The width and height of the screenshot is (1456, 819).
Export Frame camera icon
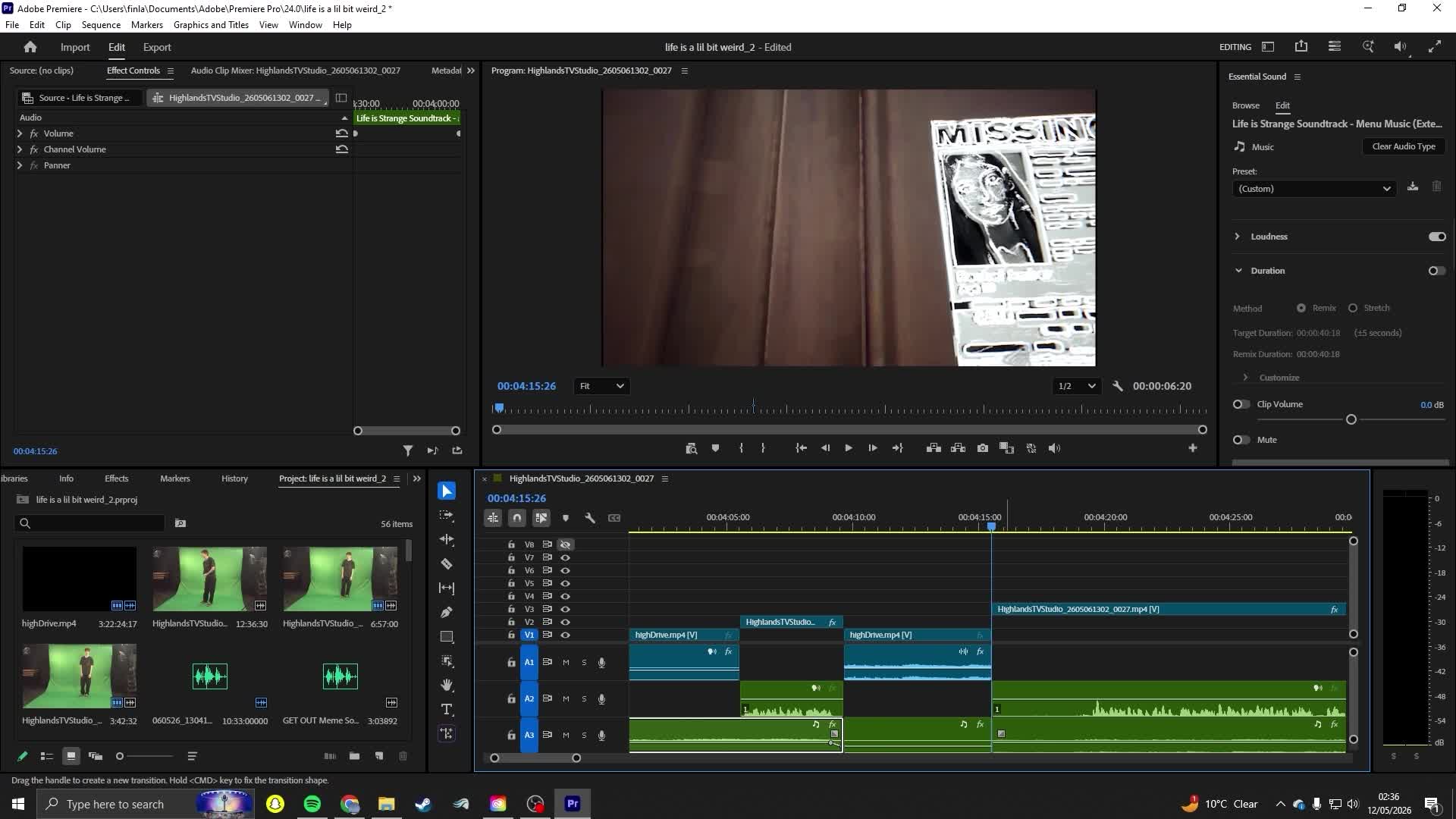tap(983, 449)
